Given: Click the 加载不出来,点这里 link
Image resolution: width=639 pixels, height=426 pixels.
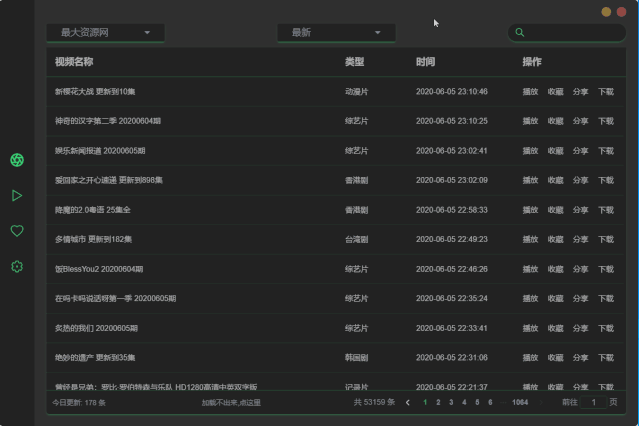Looking at the screenshot, I should tap(231, 402).
